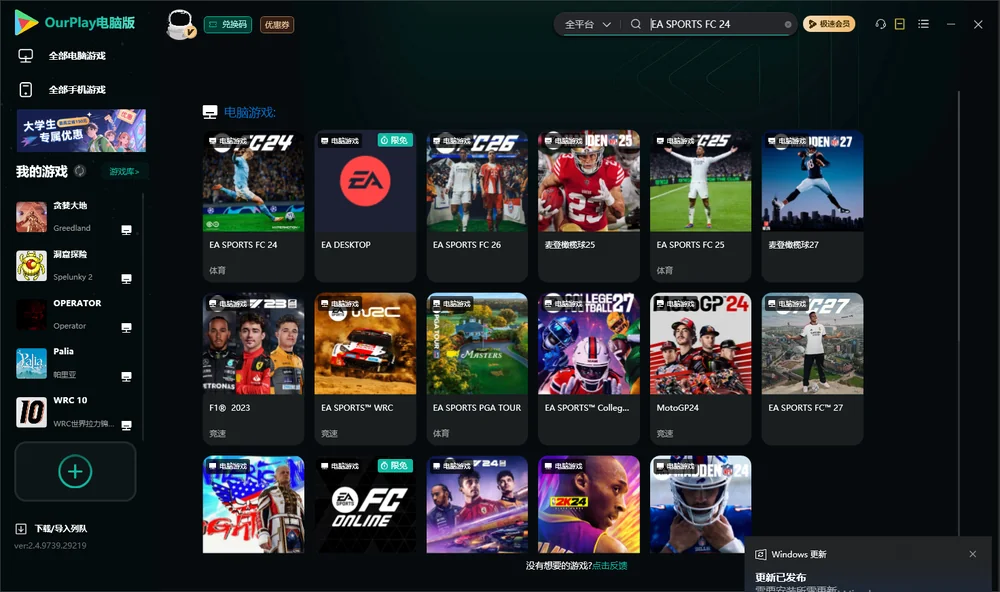Open the 优惠券 coupon button
This screenshot has height=592, width=1000.
277,24
